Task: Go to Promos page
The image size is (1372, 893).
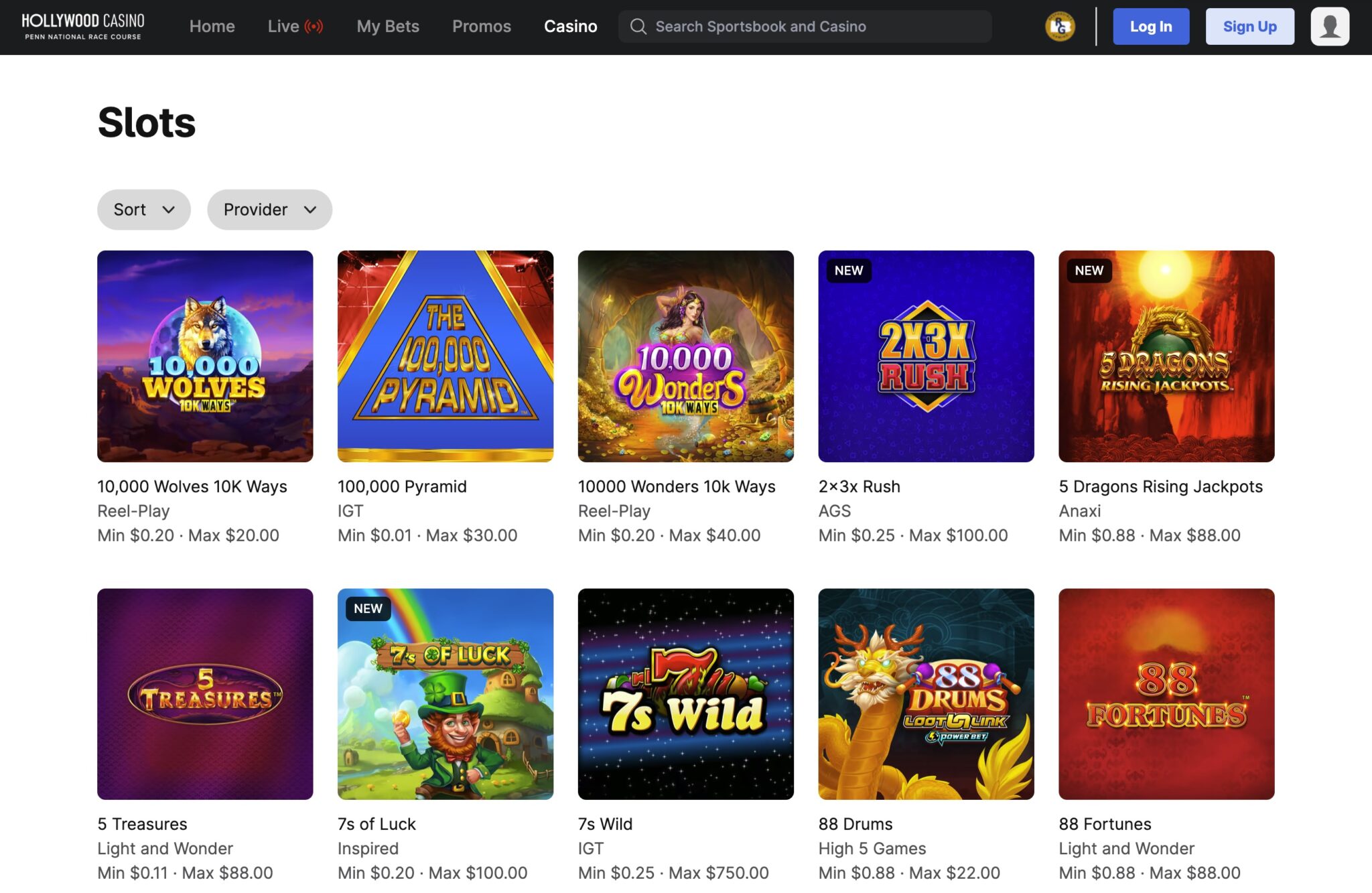Action: pos(482,26)
